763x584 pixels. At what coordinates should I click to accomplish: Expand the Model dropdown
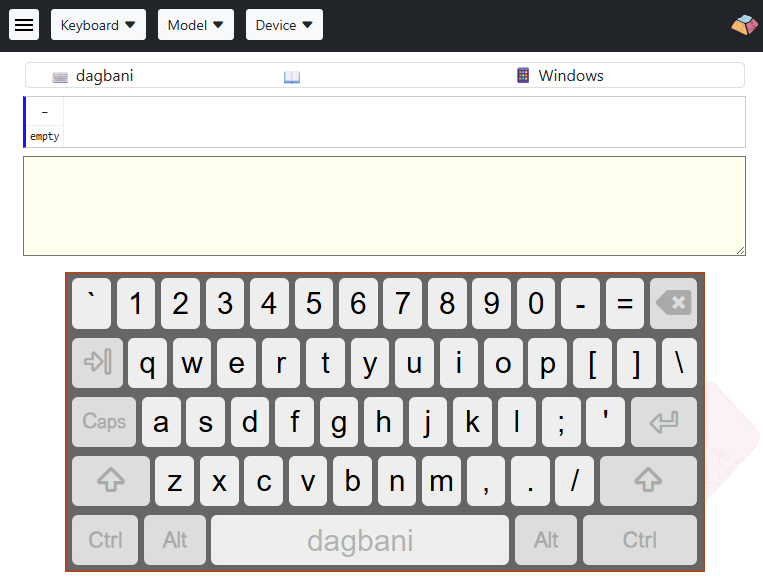pyautogui.click(x=196, y=25)
